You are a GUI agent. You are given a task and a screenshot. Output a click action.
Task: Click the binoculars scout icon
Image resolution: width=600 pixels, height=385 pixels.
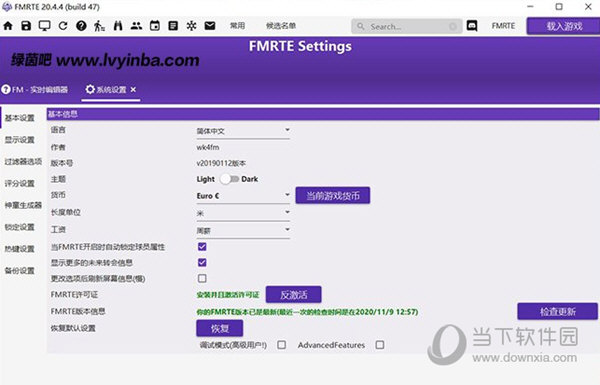(118, 26)
